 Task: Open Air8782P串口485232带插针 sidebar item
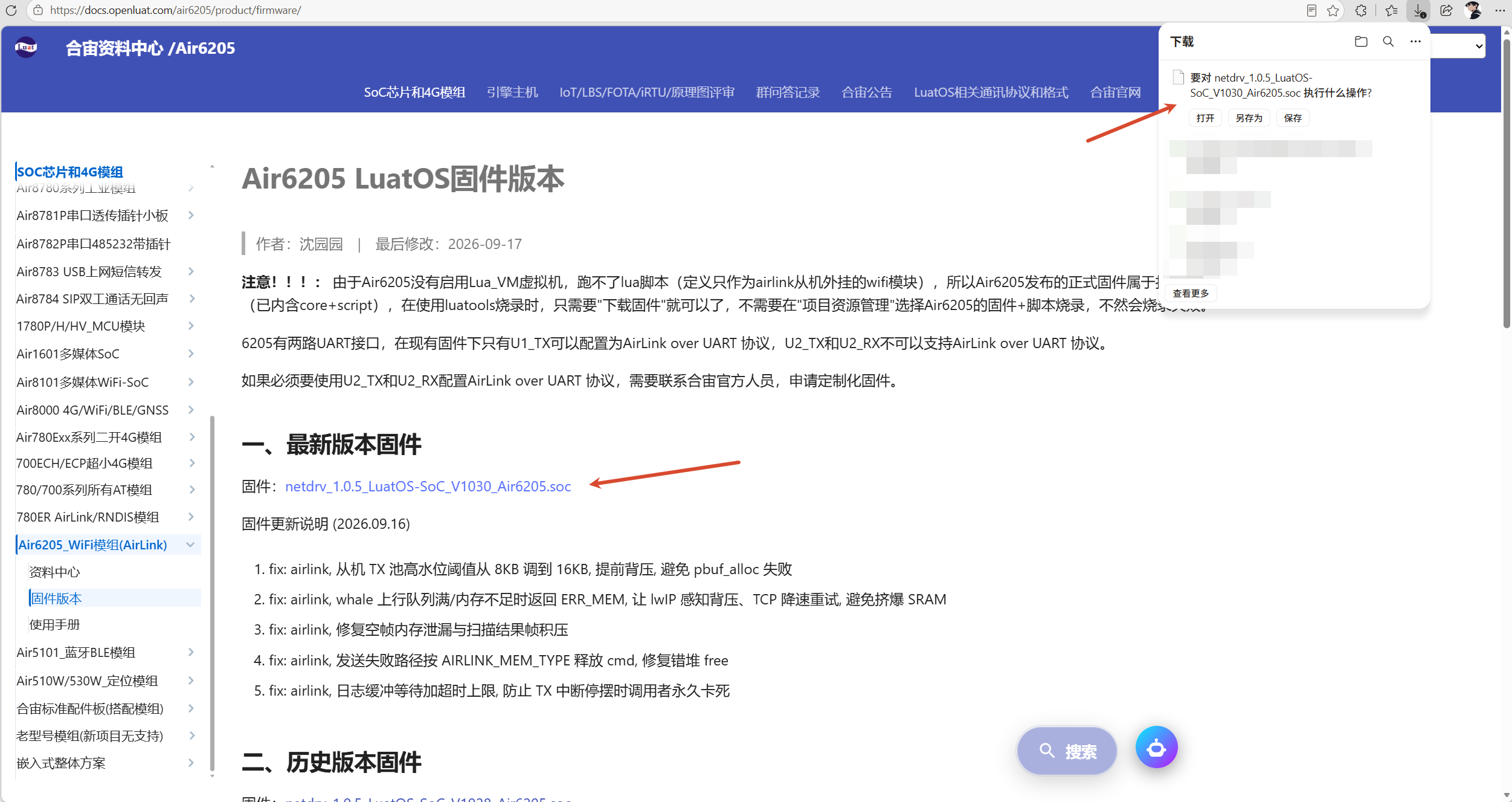click(94, 244)
